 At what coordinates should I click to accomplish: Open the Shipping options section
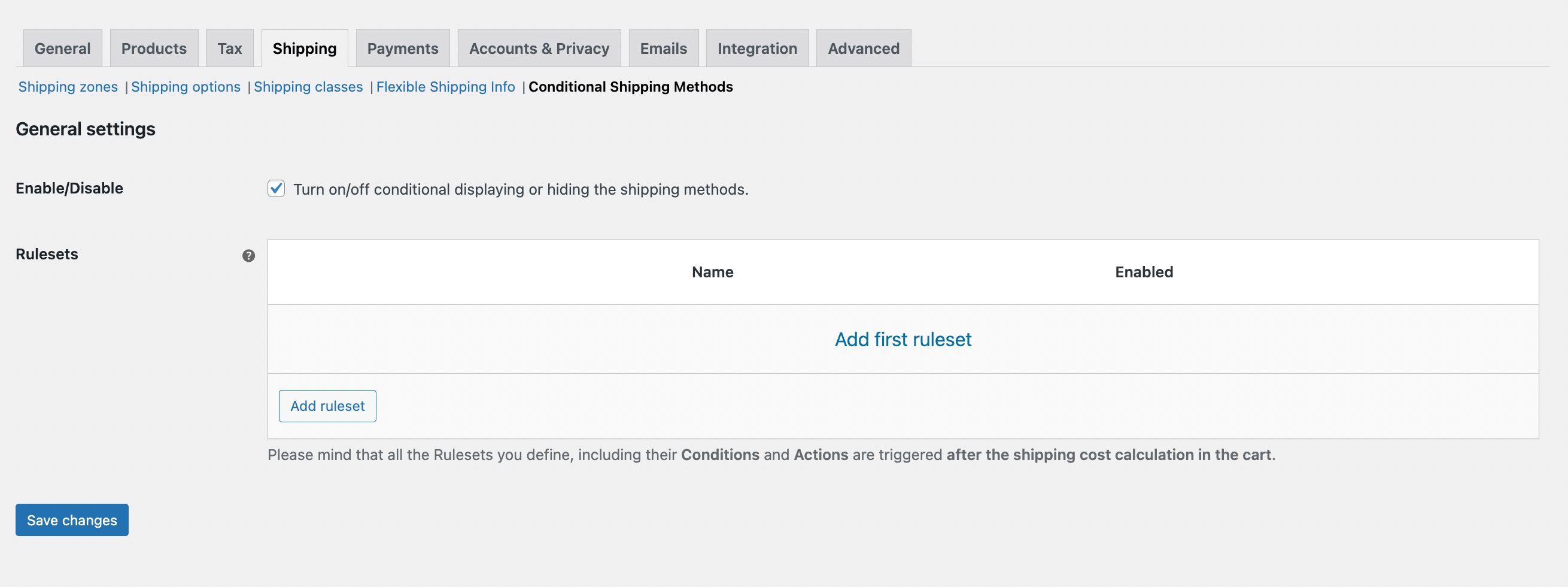186,86
